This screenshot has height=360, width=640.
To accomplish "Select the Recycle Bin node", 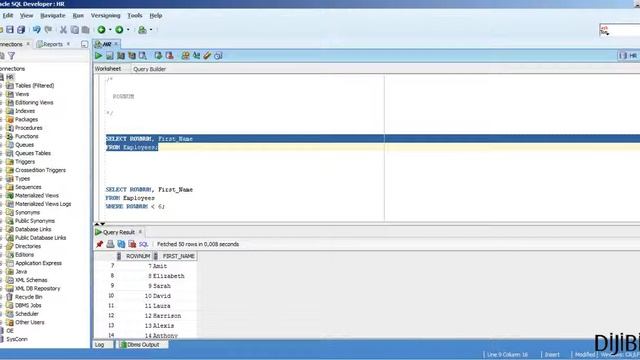I will pos(29,297).
